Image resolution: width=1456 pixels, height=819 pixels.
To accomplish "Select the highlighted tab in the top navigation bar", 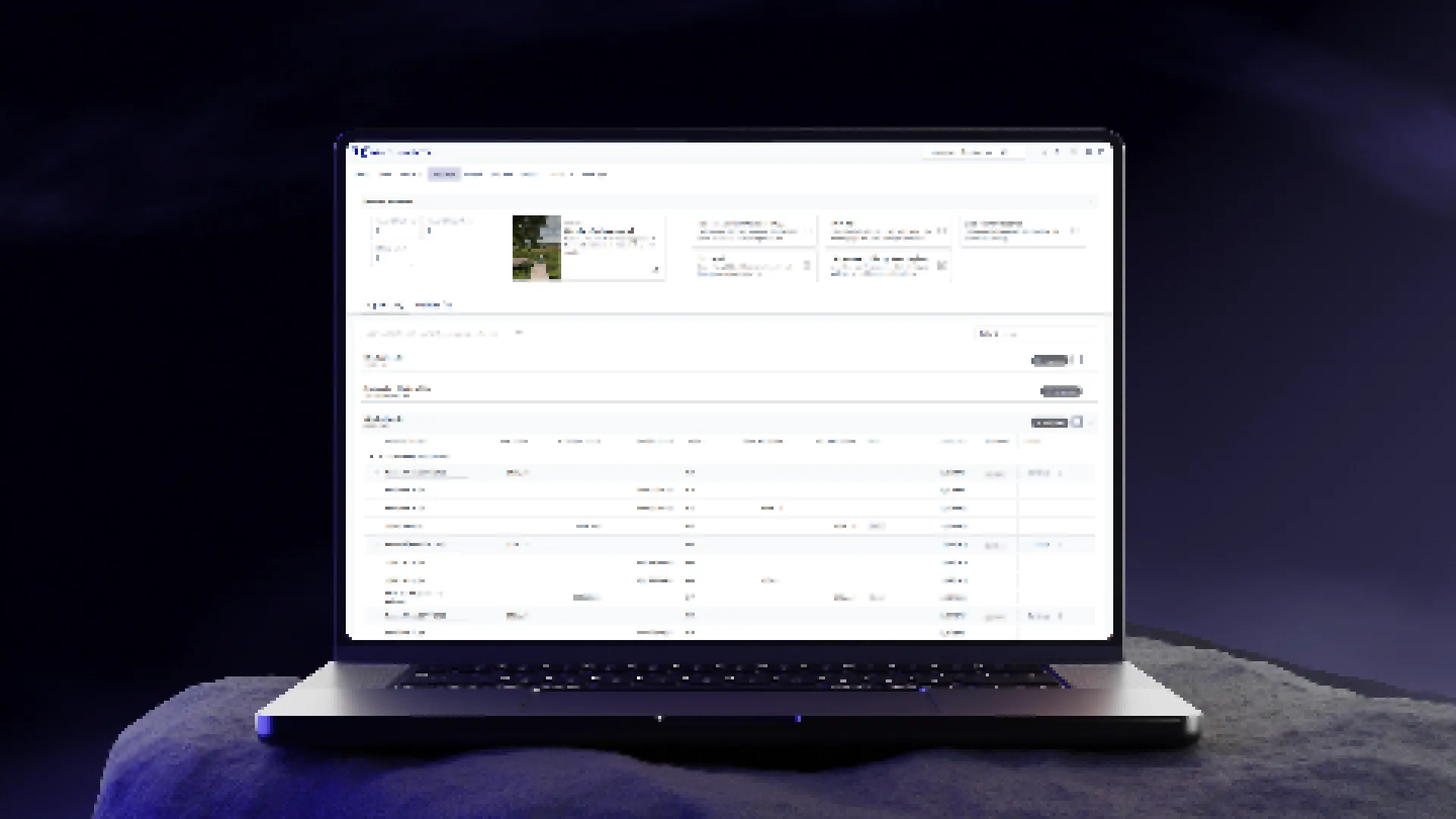I will point(444,174).
